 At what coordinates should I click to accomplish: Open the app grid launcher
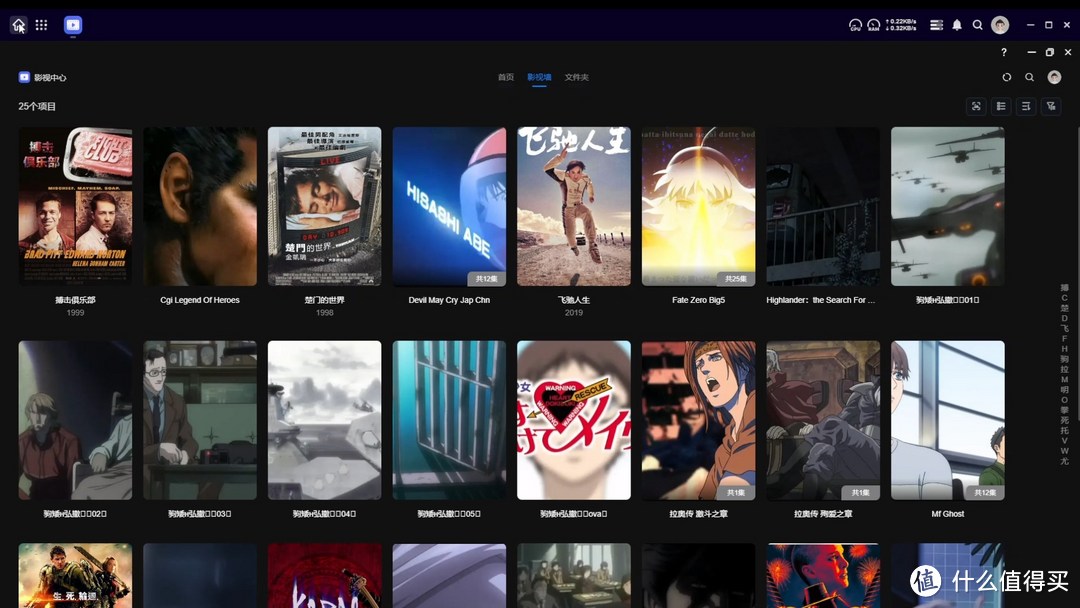[41, 25]
